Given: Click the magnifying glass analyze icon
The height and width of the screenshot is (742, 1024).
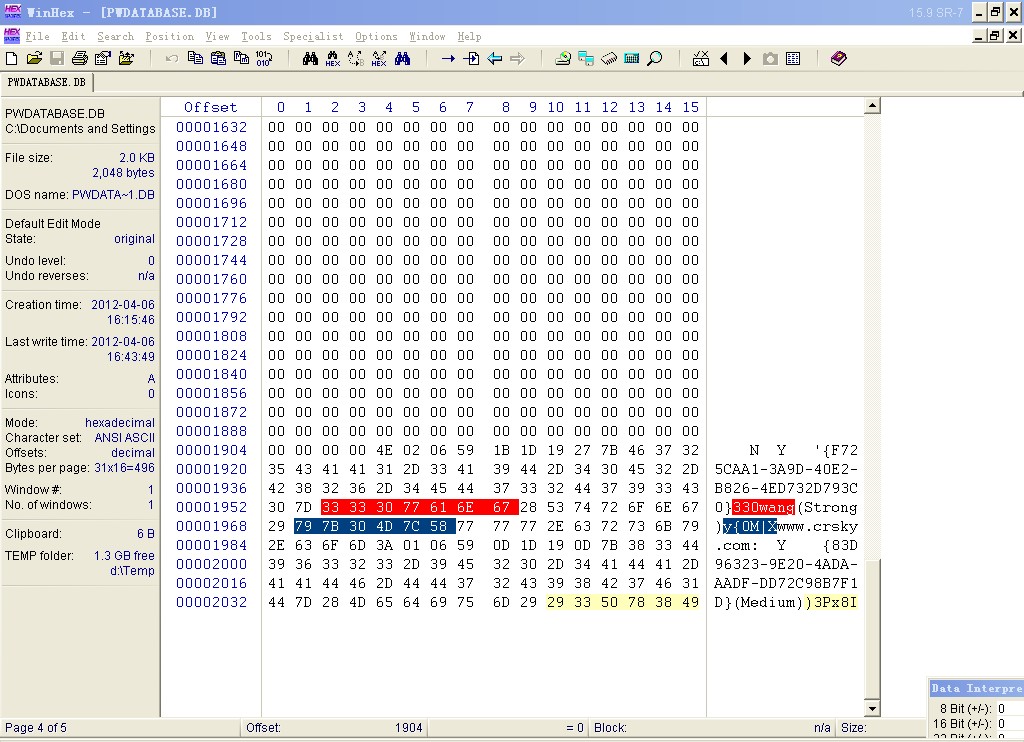Looking at the screenshot, I should (x=655, y=59).
